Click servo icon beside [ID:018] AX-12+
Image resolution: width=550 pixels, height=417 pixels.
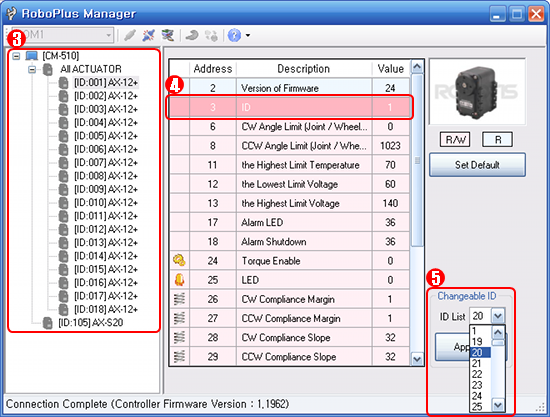tap(63, 309)
